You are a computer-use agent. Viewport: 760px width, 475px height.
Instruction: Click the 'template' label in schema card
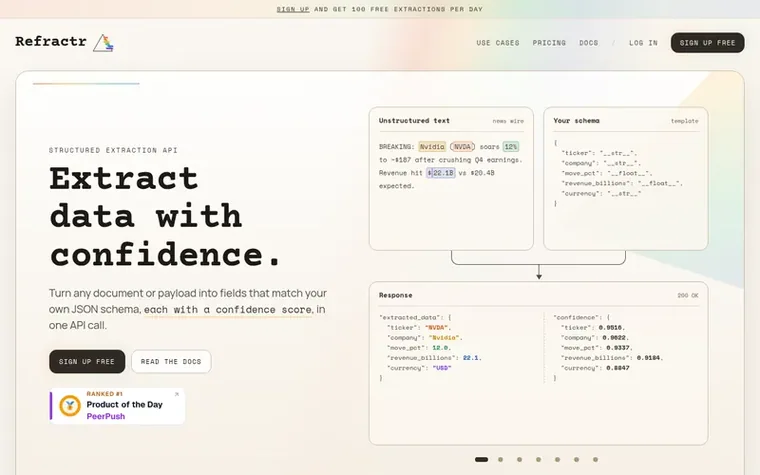[684, 121]
